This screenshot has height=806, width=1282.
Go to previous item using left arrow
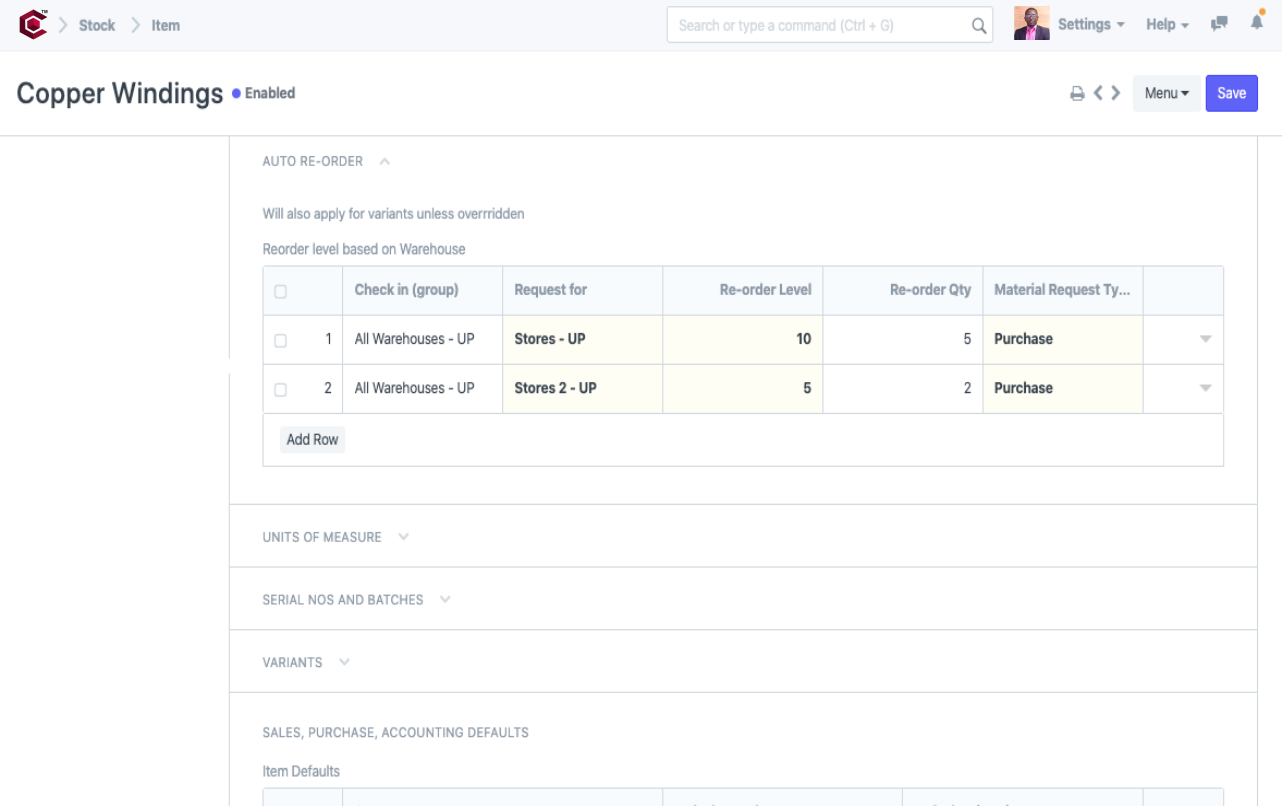click(1098, 93)
